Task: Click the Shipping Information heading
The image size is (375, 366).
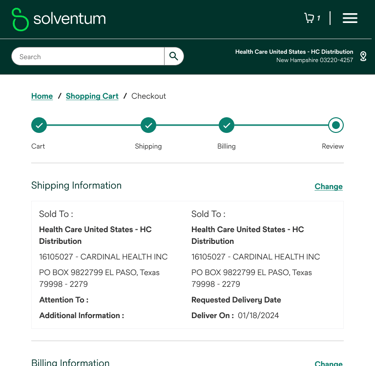Action: [76, 185]
